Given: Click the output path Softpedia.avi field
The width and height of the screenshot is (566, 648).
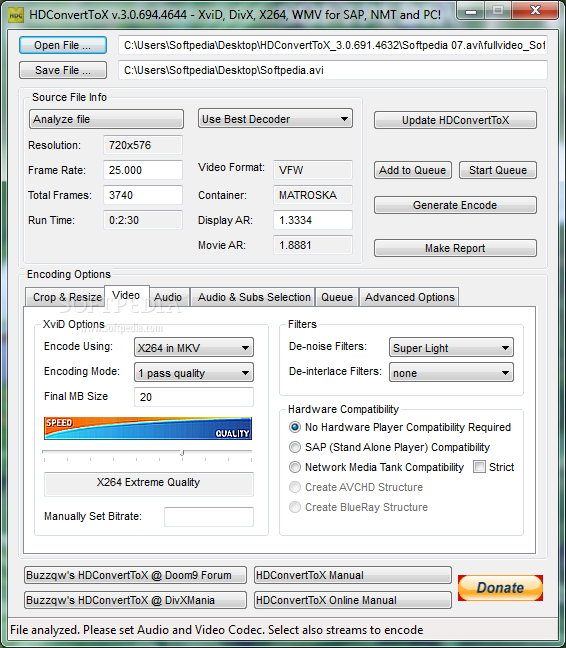Looking at the screenshot, I should tap(333, 70).
